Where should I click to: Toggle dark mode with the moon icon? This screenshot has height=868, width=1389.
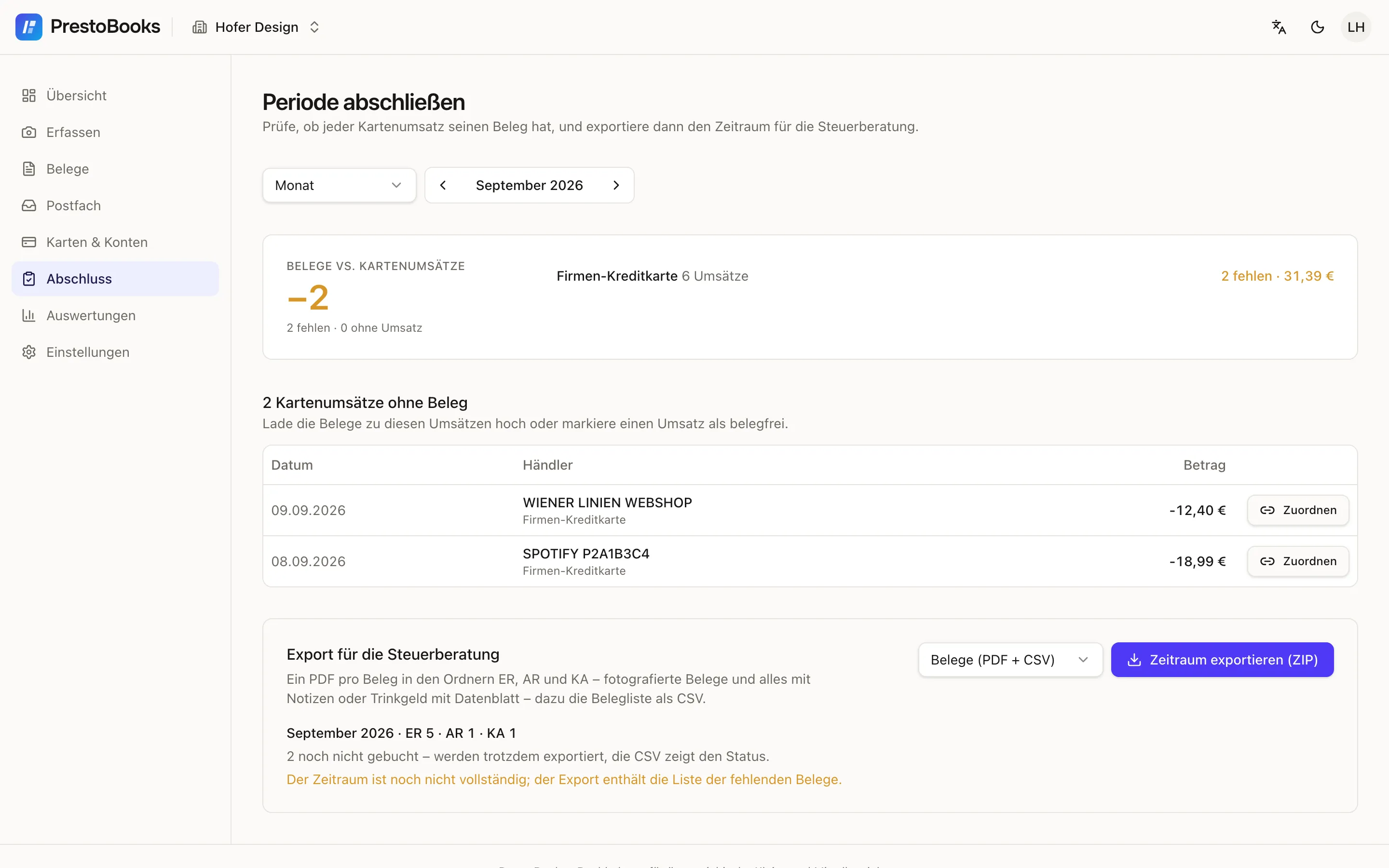[x=1317, y=27]
